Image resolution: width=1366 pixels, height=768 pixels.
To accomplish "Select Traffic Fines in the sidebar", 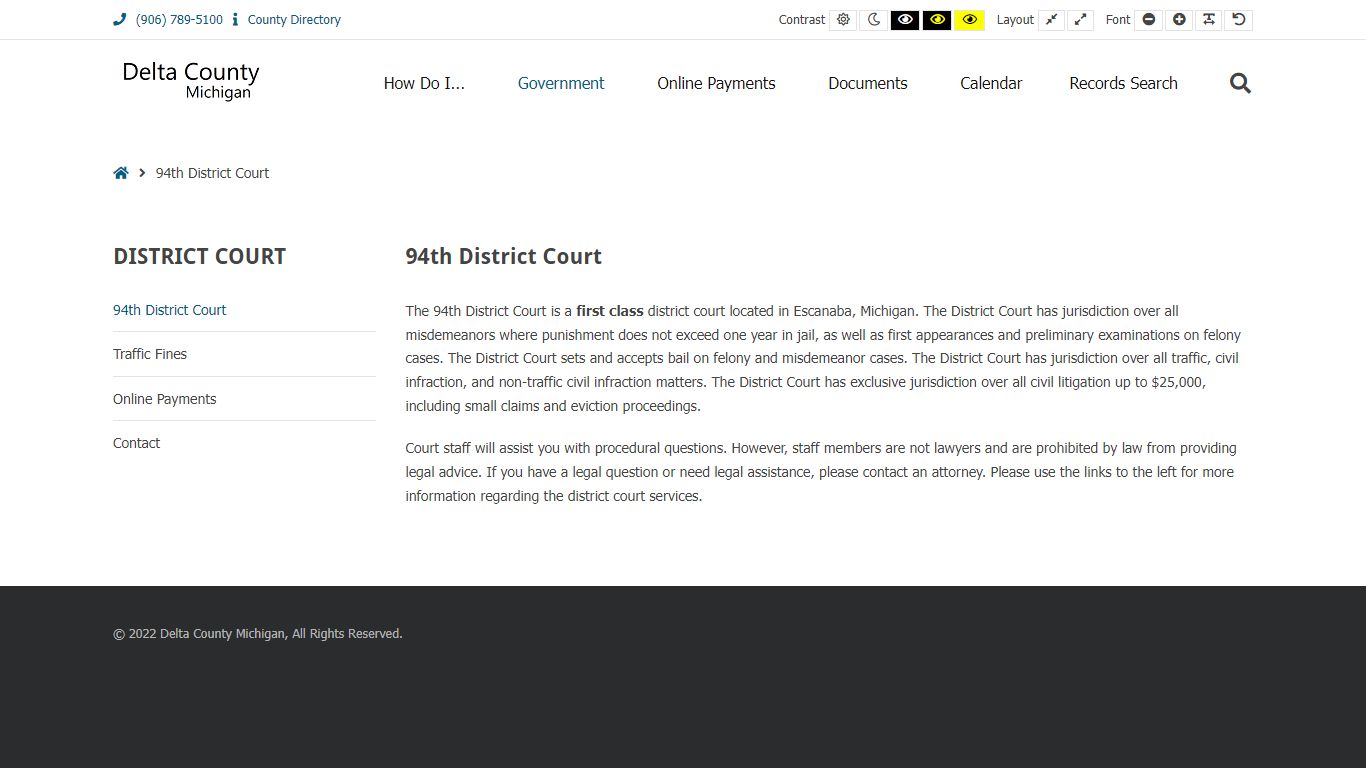I will click(x=150, y=353).
